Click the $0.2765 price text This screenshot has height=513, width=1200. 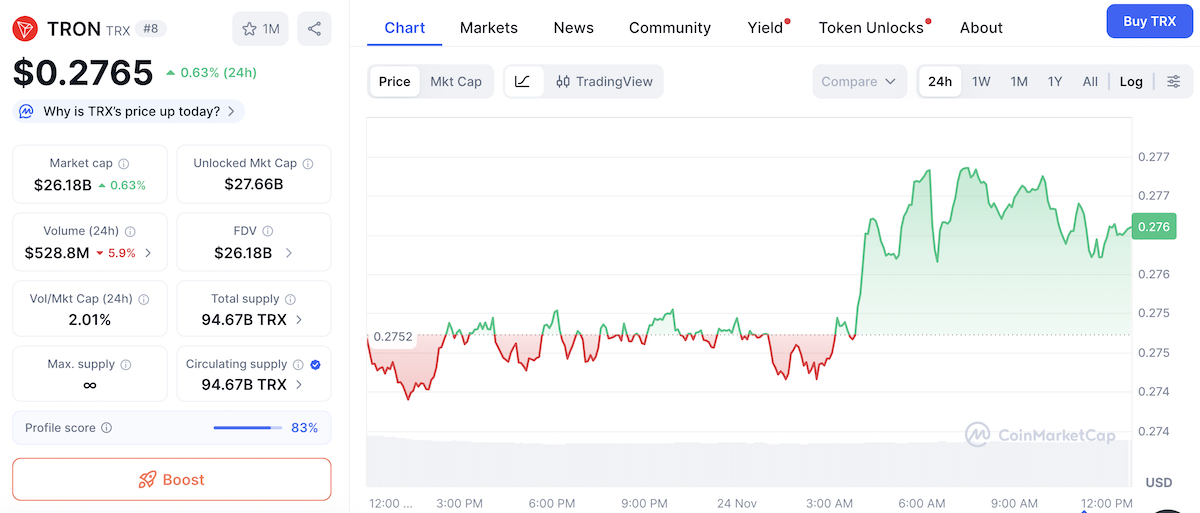coord(83,72)
